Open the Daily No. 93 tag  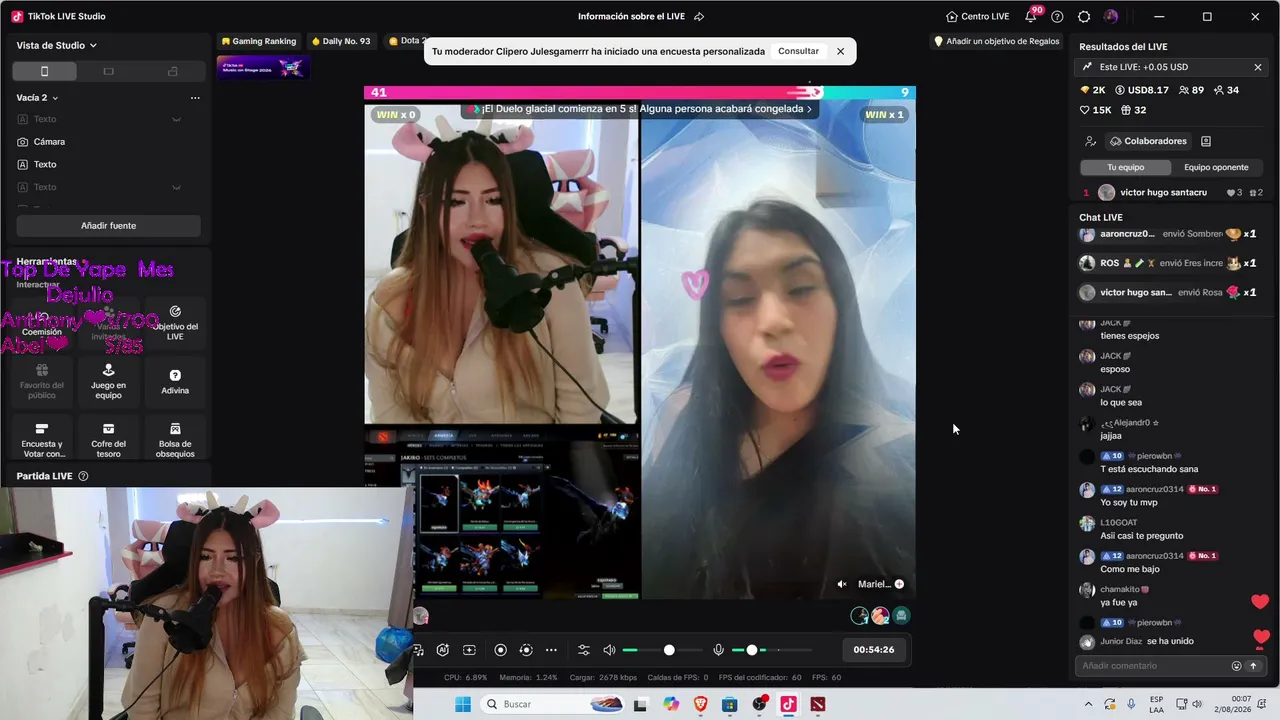pos(341,41)
